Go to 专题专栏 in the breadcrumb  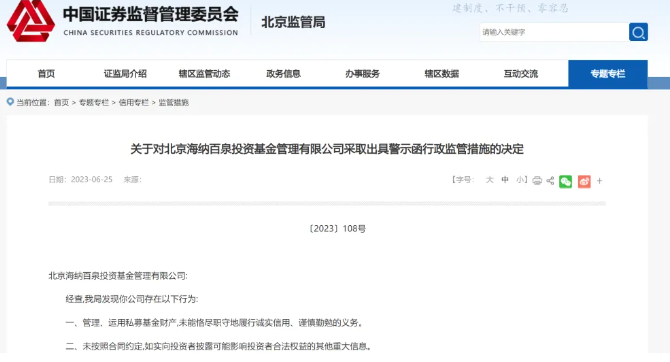click(94, 102)
